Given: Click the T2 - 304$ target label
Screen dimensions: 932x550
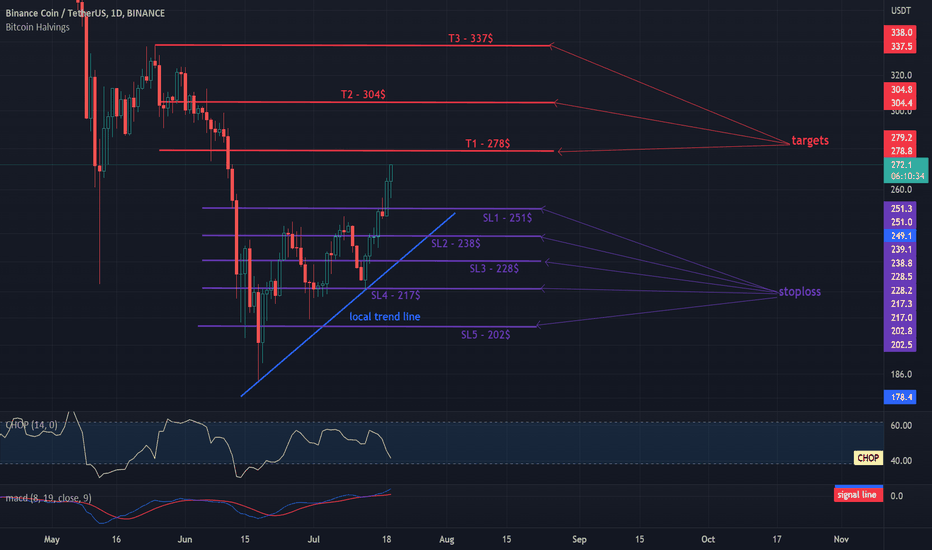Looking at the screenshot, I should point(363,94).
